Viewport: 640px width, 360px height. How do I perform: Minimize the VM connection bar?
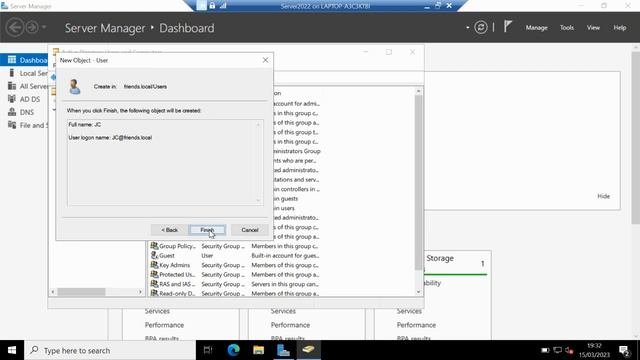point(427,6)
